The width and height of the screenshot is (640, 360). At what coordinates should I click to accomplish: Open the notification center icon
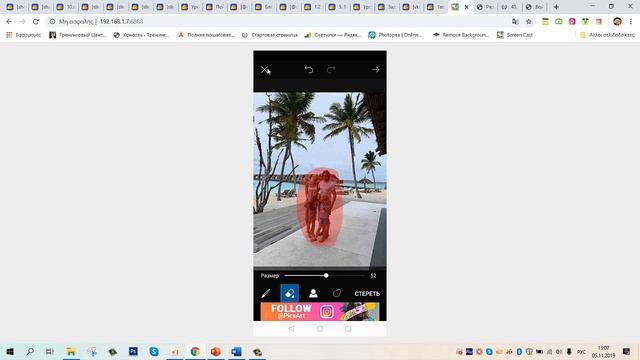(627, 351)
